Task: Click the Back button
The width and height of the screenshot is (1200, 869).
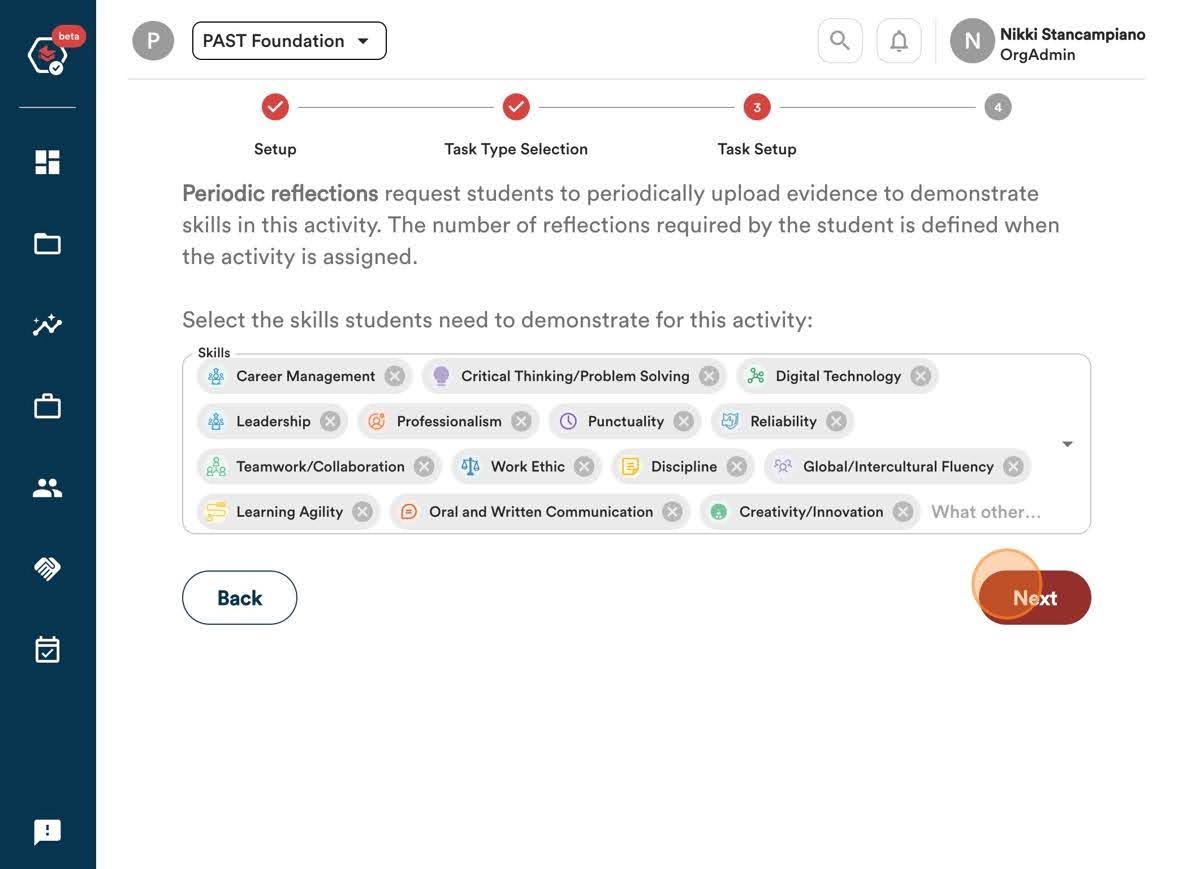Action: click(x=240, y=598)
